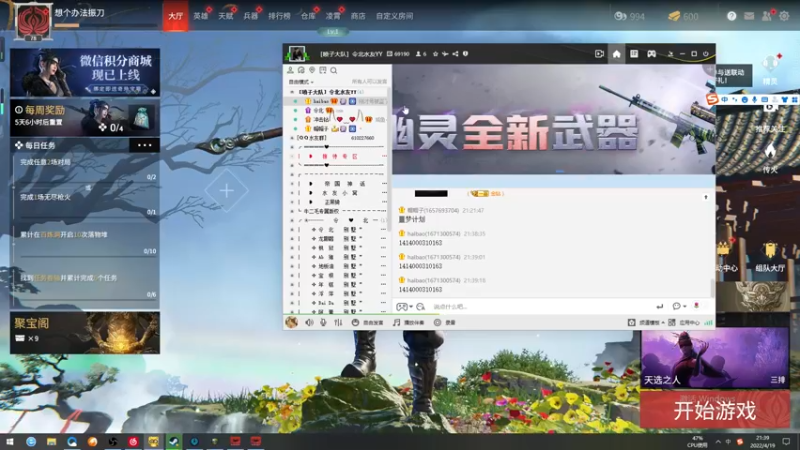Screen dimensions: 800x450
Task: Click the YY channel avatar icon
Action: coord(296,54)
